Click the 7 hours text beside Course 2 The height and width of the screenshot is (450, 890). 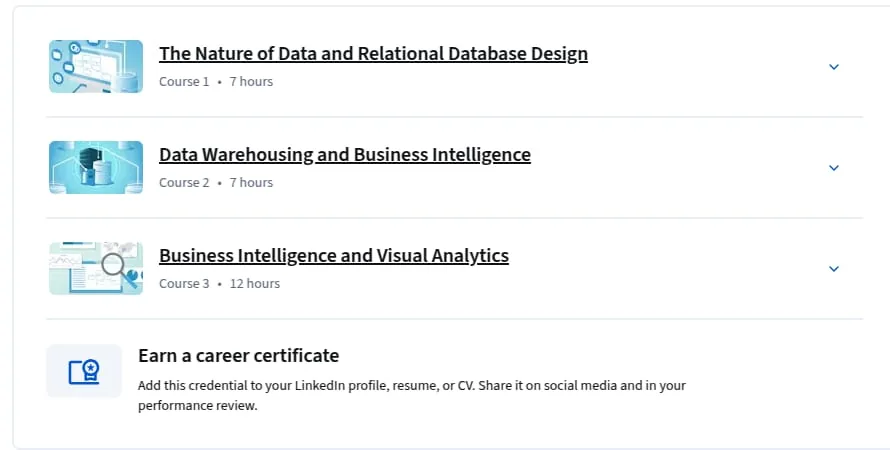tap(251, 183)
